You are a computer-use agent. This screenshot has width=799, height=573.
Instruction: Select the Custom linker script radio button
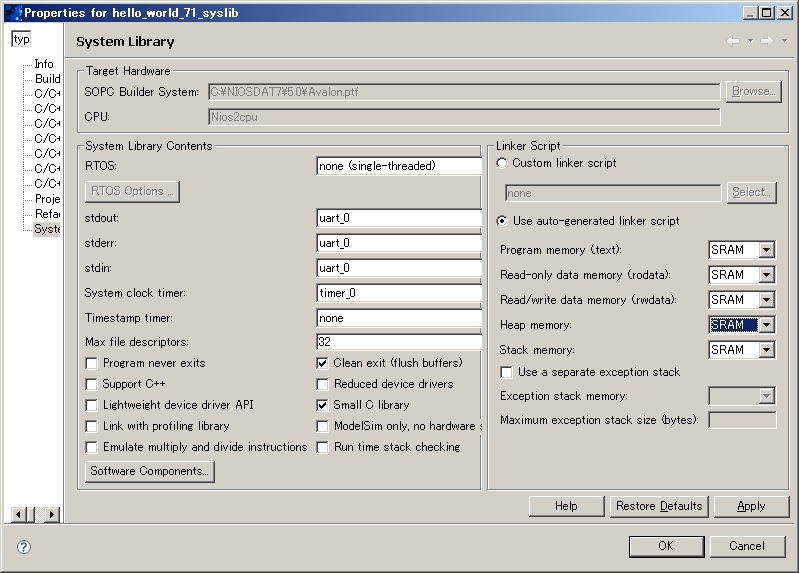point(503,163)
